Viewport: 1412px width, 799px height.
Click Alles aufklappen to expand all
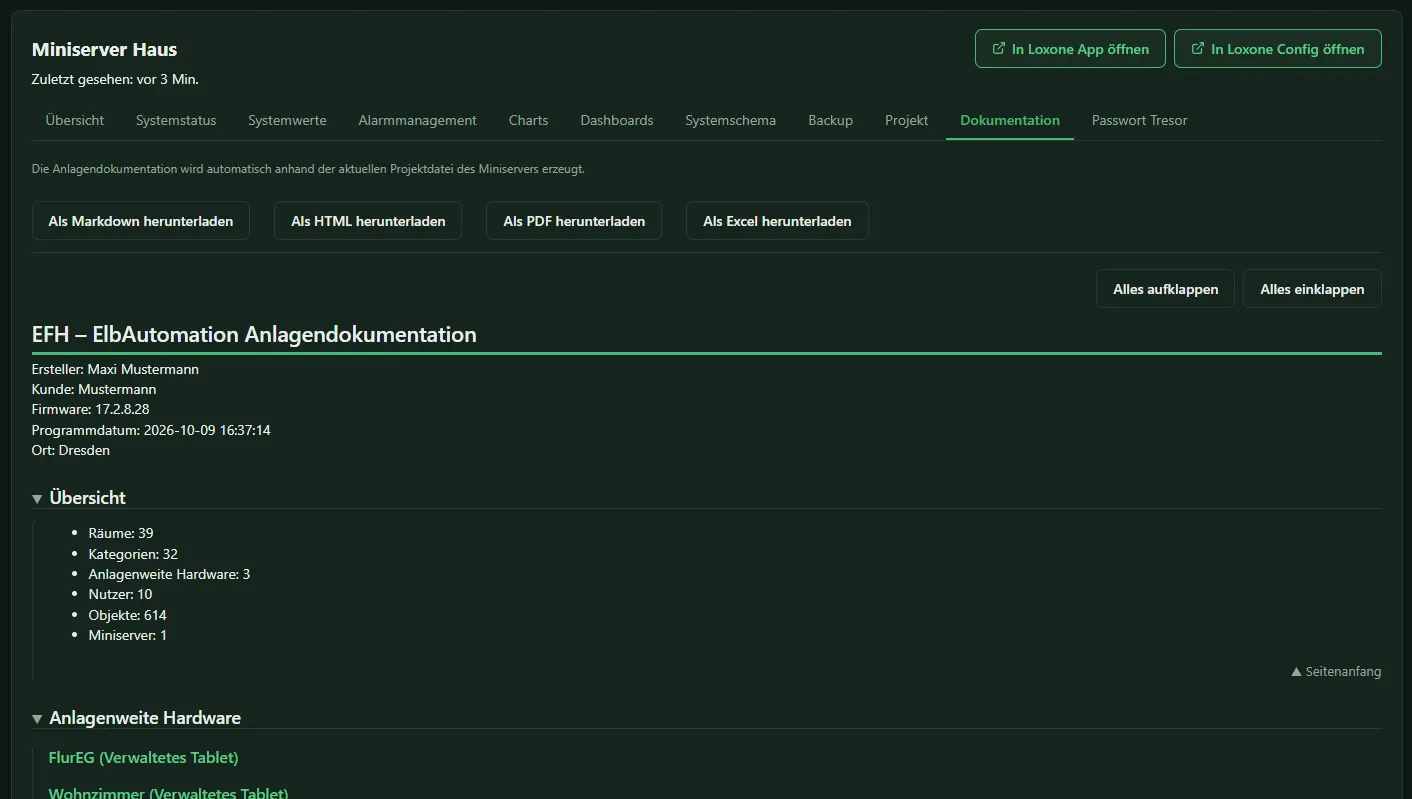click(1165, 289)
